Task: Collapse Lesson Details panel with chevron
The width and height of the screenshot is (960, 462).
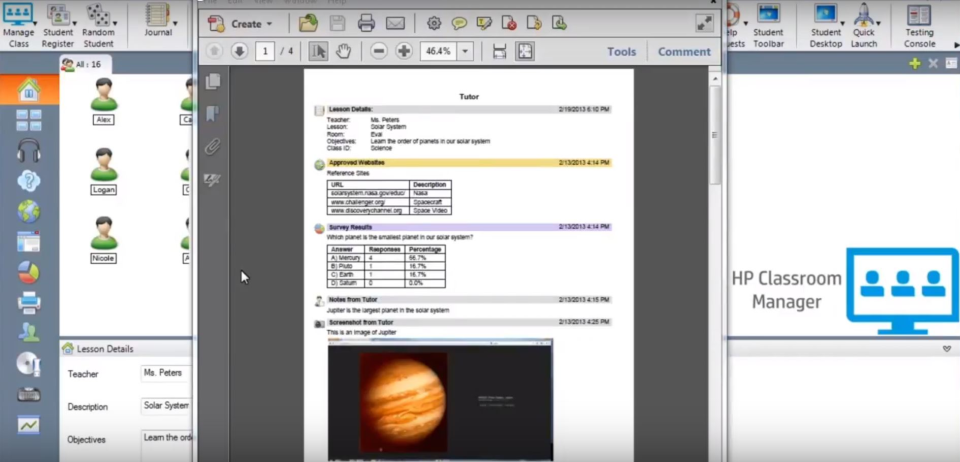Action: tap(947, 349)
